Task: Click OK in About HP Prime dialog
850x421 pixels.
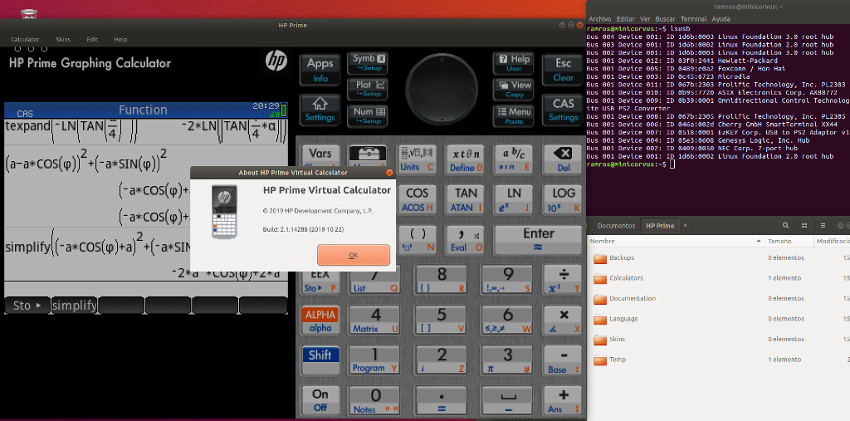Action: [x=353, y=255]
